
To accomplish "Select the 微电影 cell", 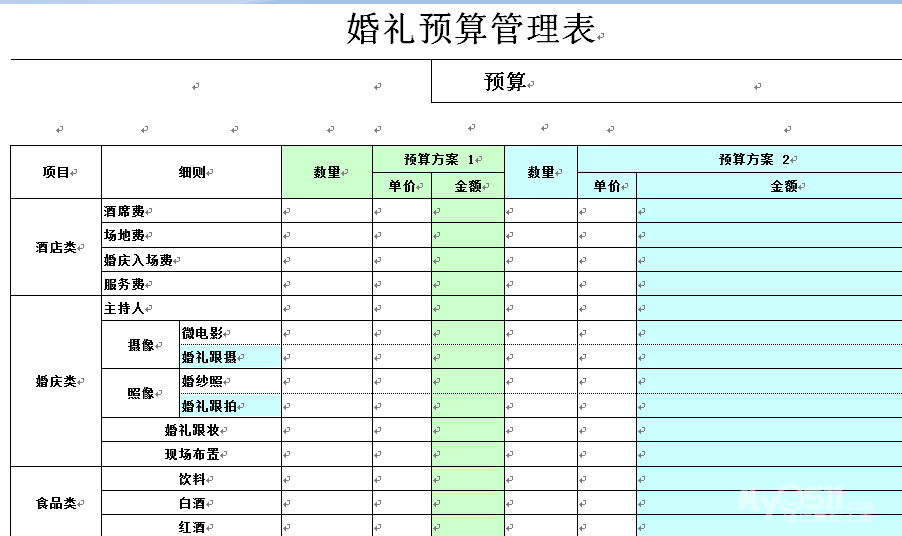I will pos(202,332).
